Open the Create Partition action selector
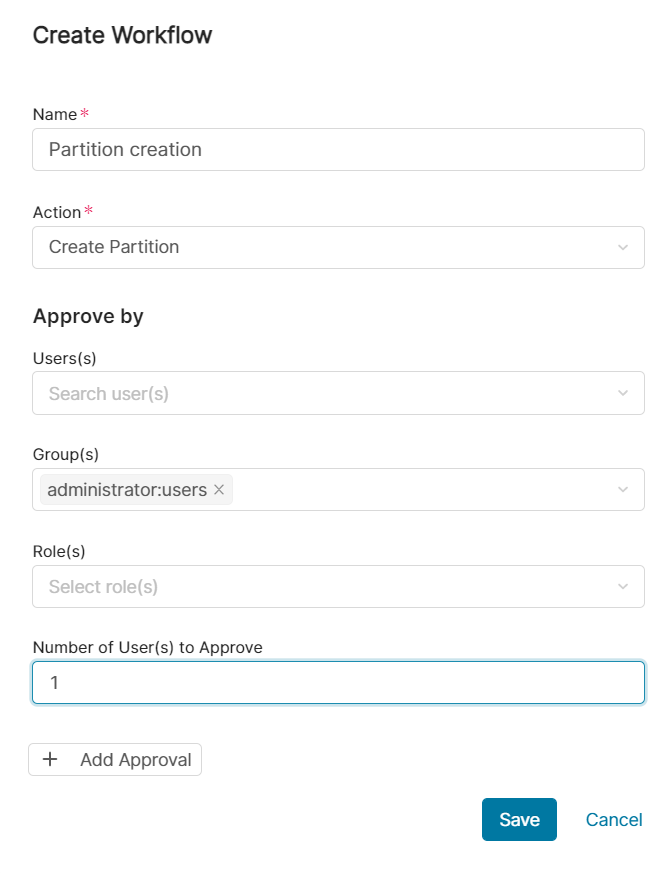This screenshot has height=873, width=666. pyautogui.click(x=338, y=247)
